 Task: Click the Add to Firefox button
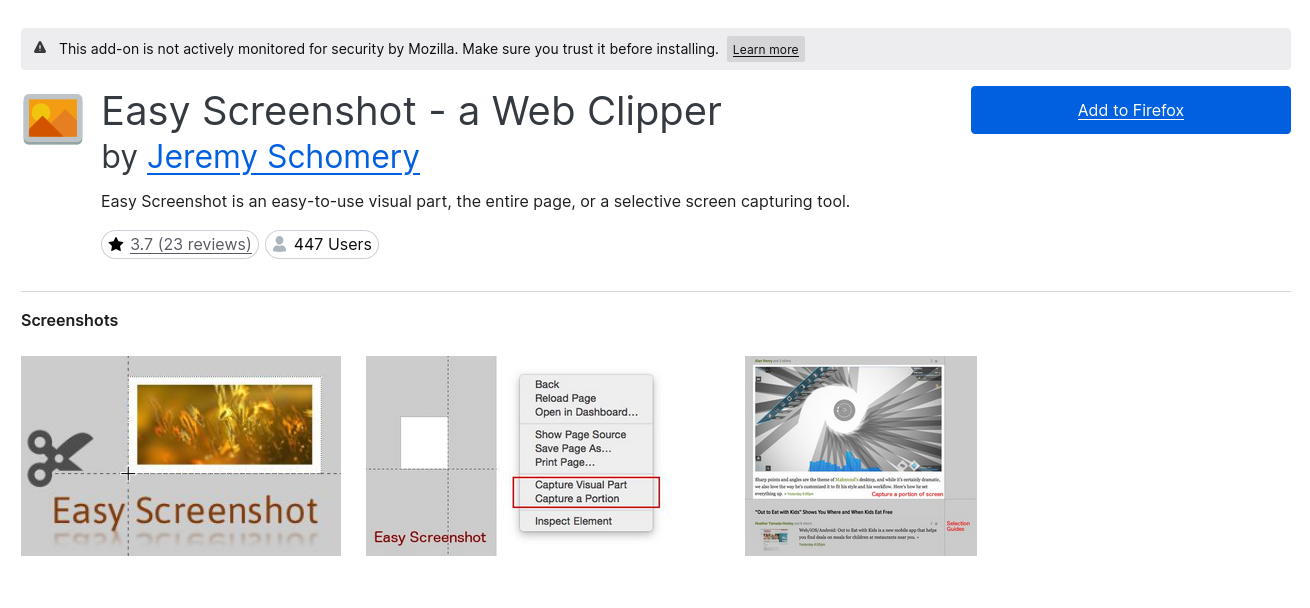coord(1131,110)
